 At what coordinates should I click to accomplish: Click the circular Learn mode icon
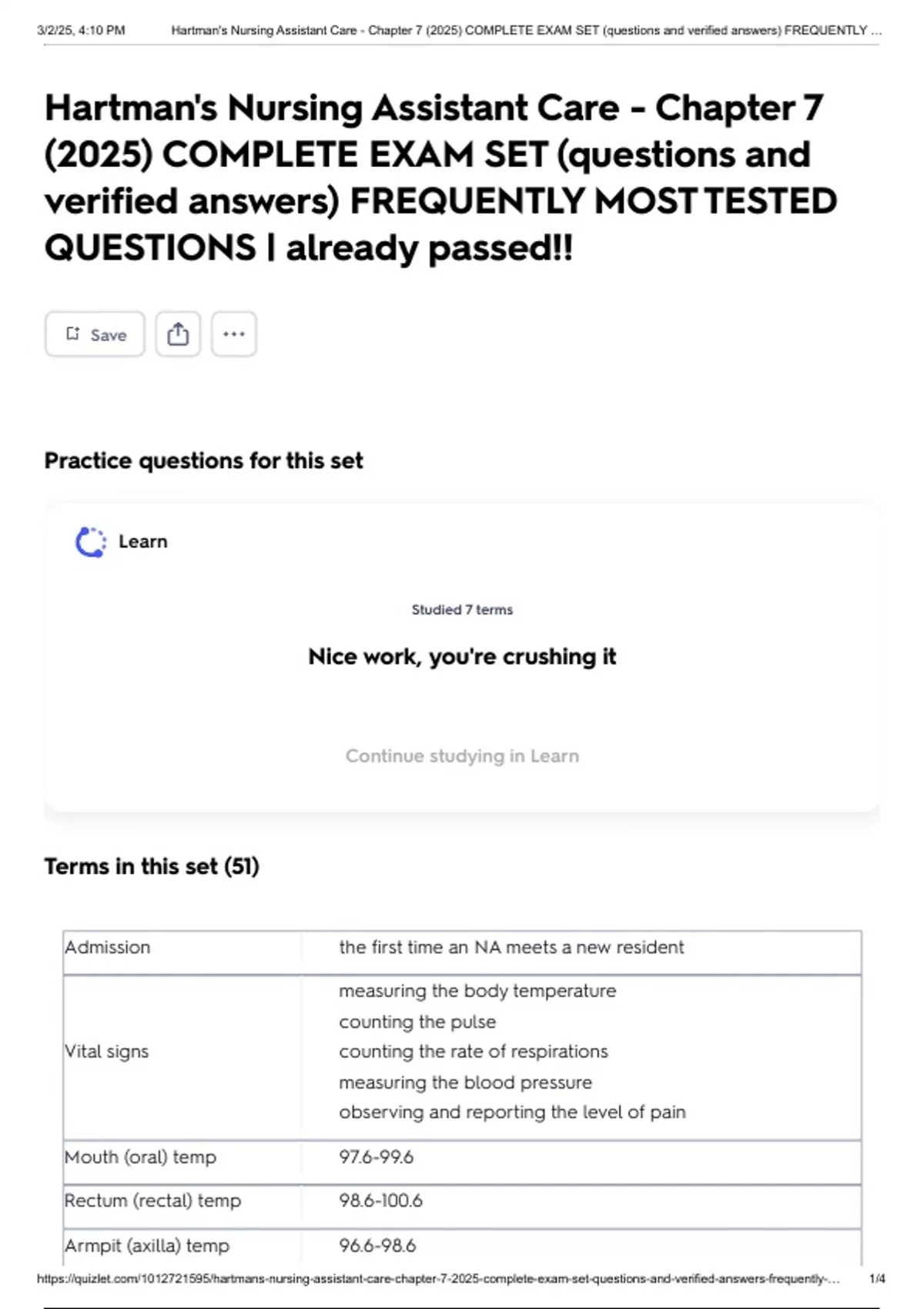pos(91,542)
